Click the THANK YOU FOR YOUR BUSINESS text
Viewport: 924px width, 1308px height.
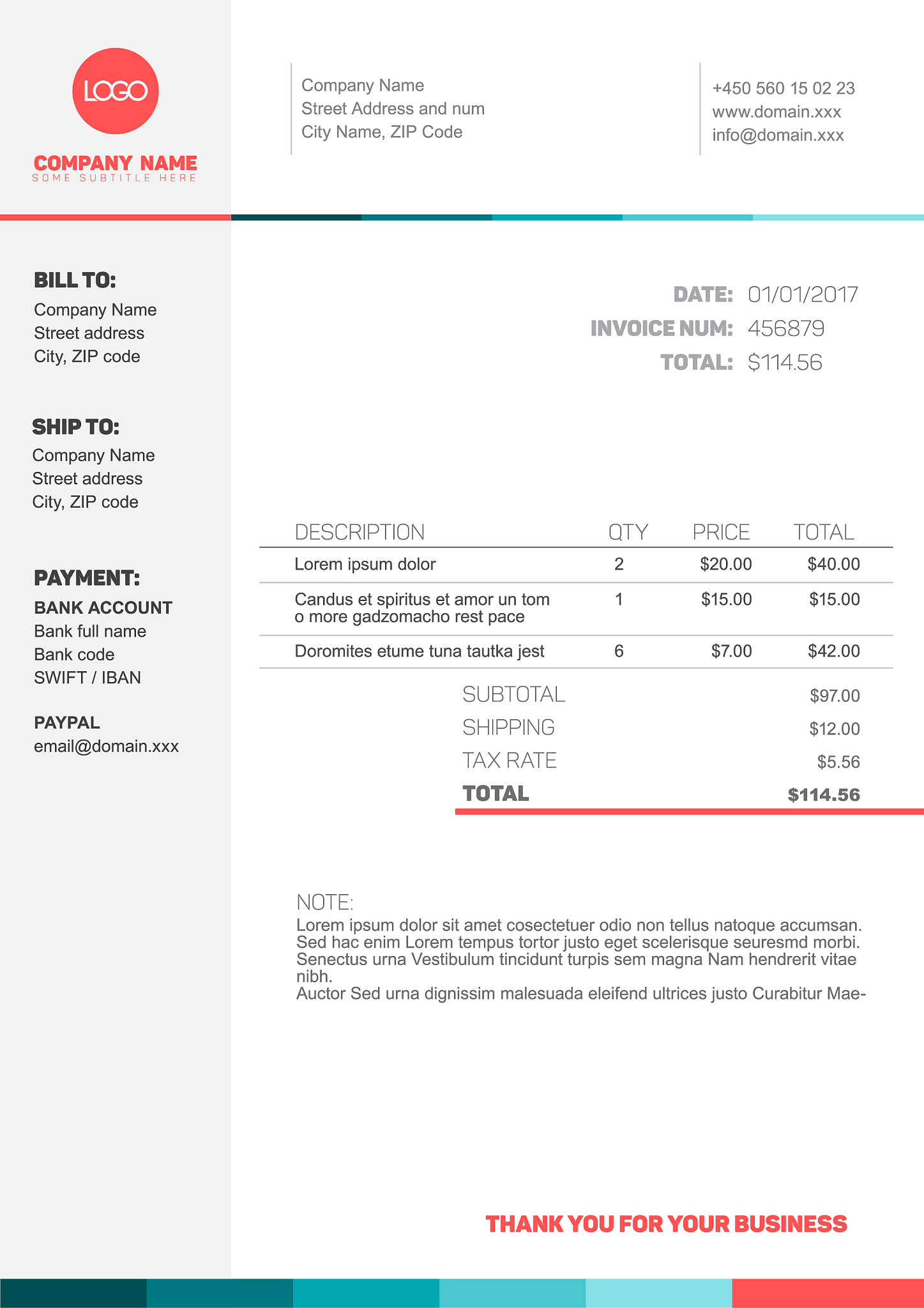[666, 1224]
